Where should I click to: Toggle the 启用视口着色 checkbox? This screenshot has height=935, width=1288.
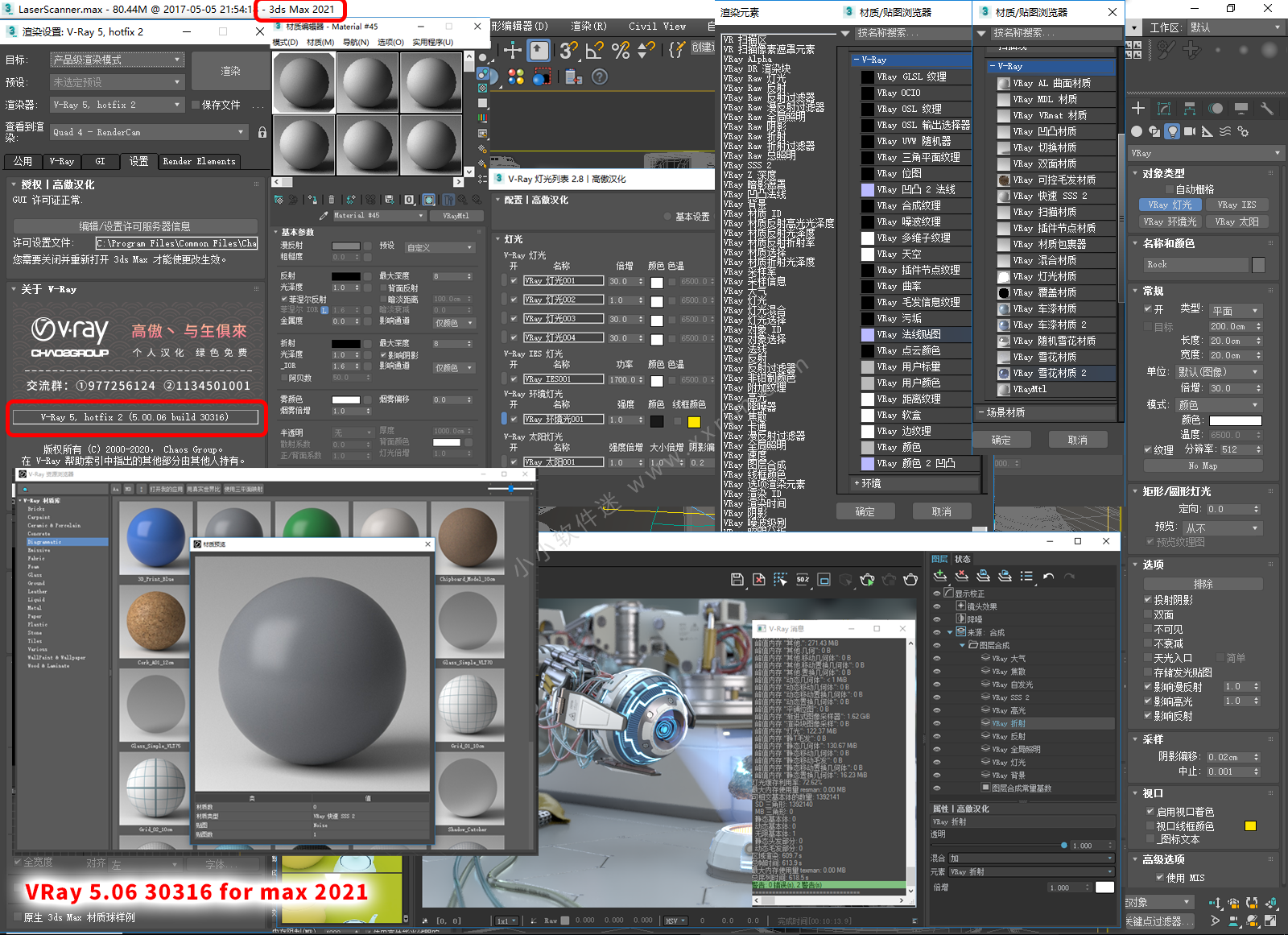click(x=1150, y=812)
